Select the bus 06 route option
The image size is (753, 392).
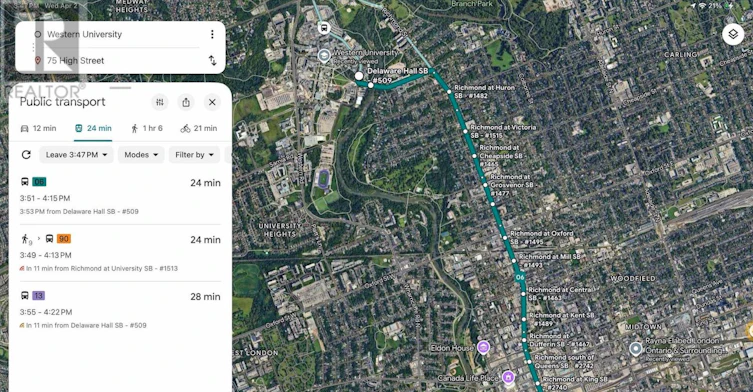(x=120, y=196)
